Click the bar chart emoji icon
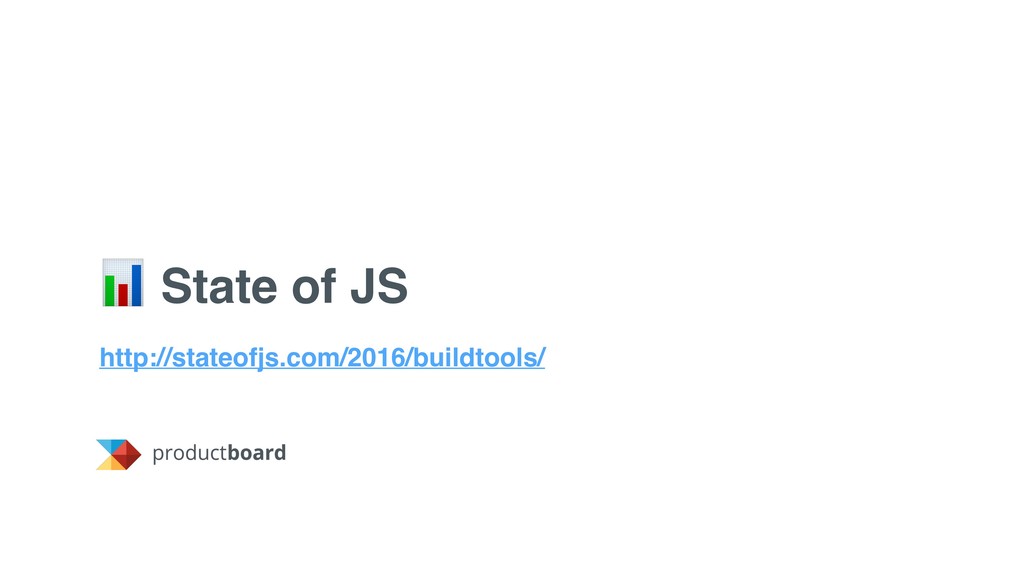 [x=122, y=284]
